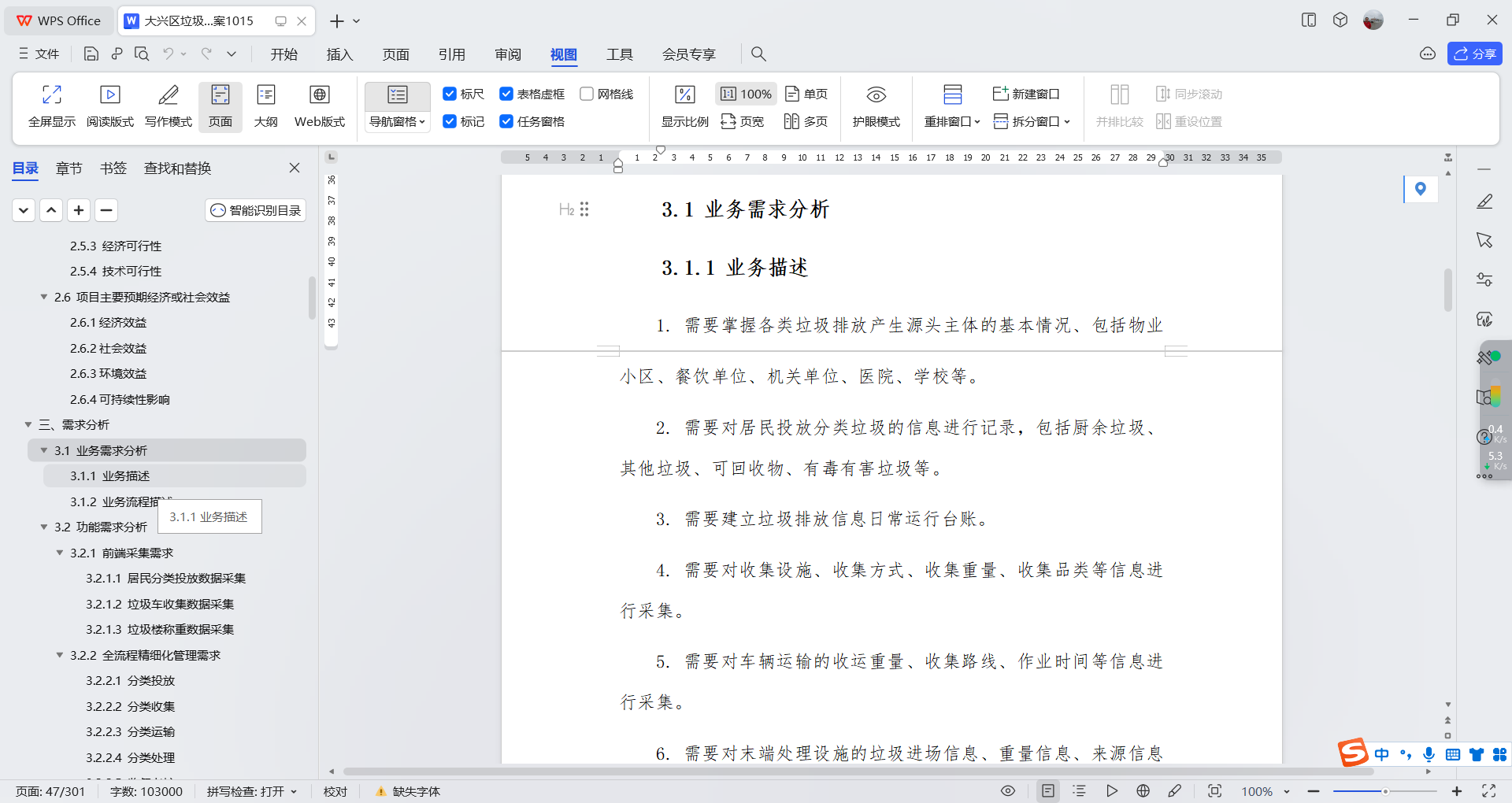The image size is (1512, 803).
Task: Open a new window for the document
Action: [x=1026, y=94]
